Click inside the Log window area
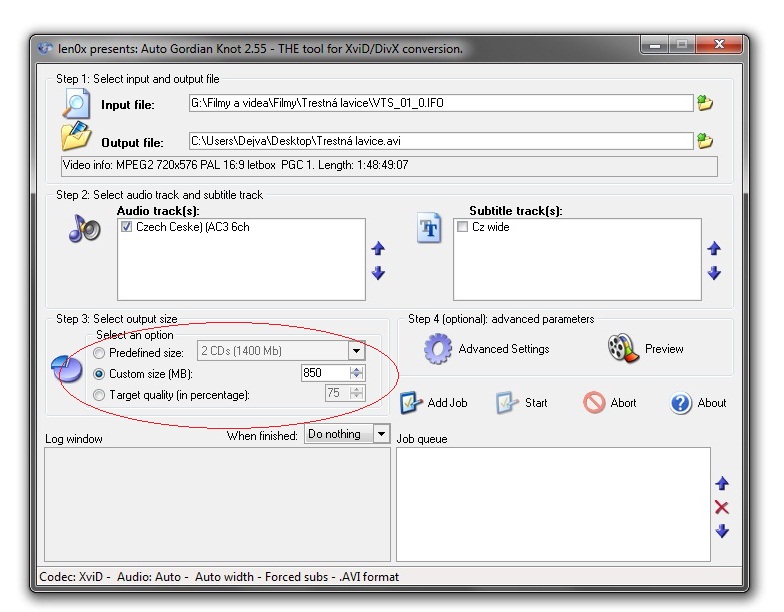This screenshot has height=612, width=784. (x=217, y=504)
